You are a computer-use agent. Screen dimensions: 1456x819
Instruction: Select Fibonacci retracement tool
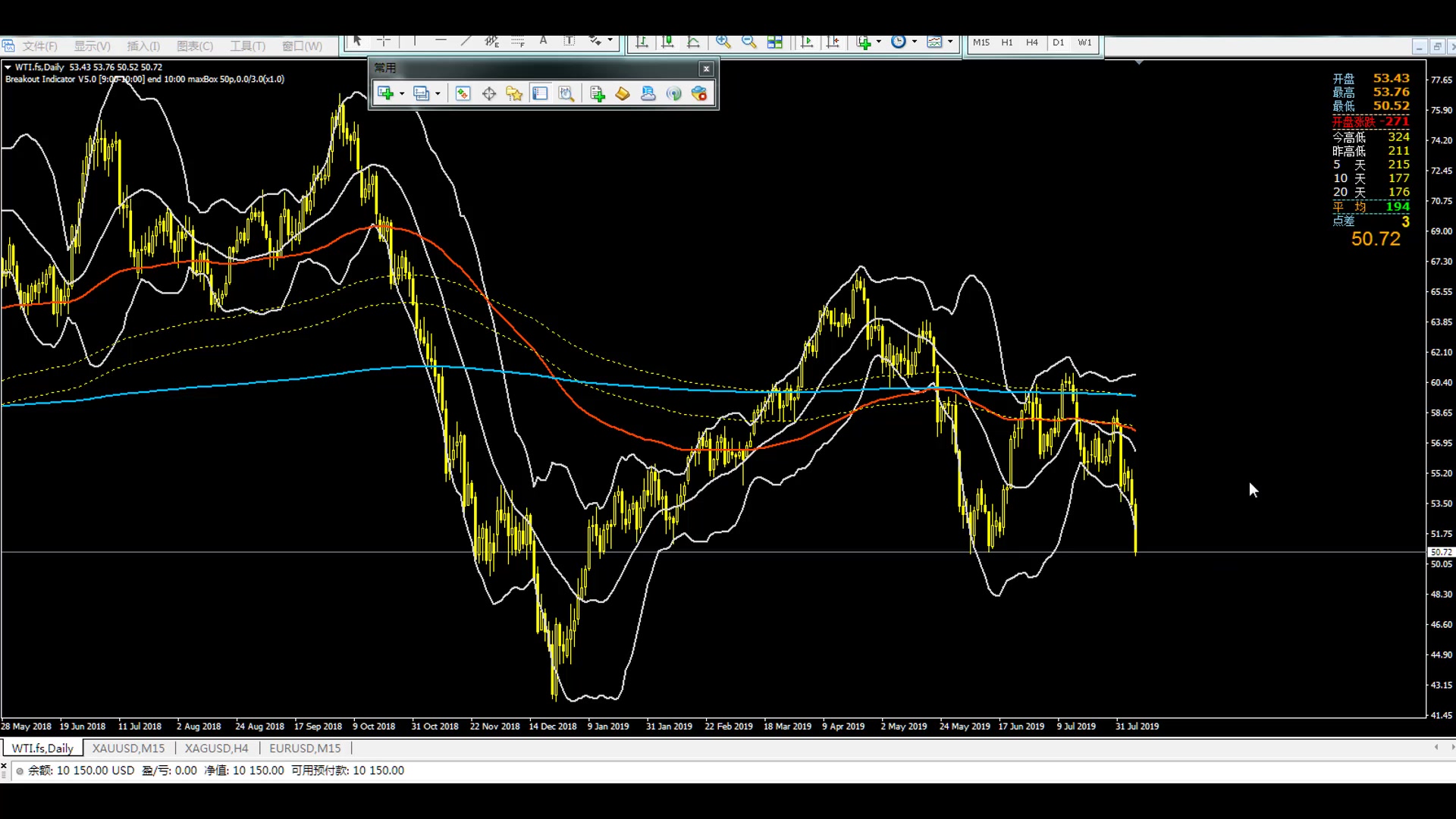(x=518, y=42)
